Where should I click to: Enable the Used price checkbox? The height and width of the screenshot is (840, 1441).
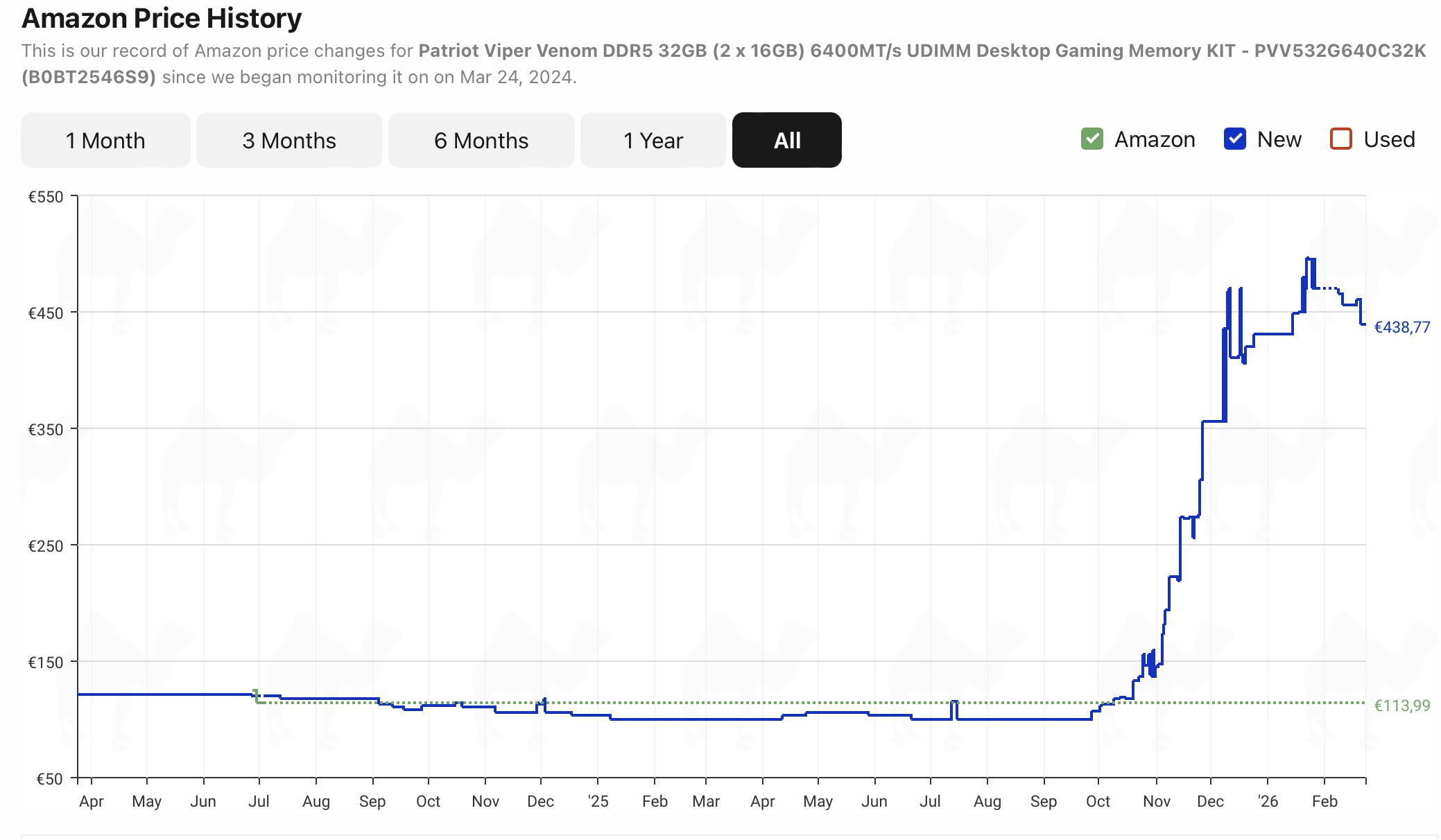(1340, 139)
